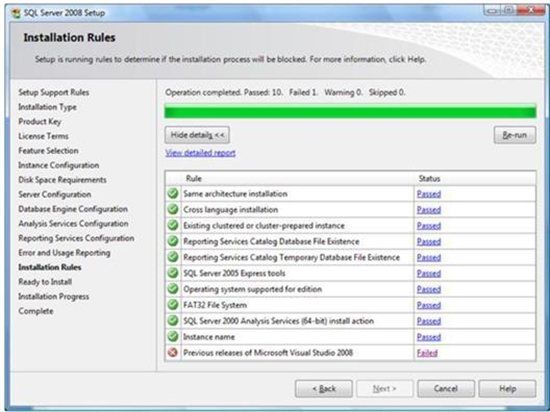550x412 pixels.
Task: Click the red error icon for Visual Studio 2008 rule
Action: pos(173,352)
